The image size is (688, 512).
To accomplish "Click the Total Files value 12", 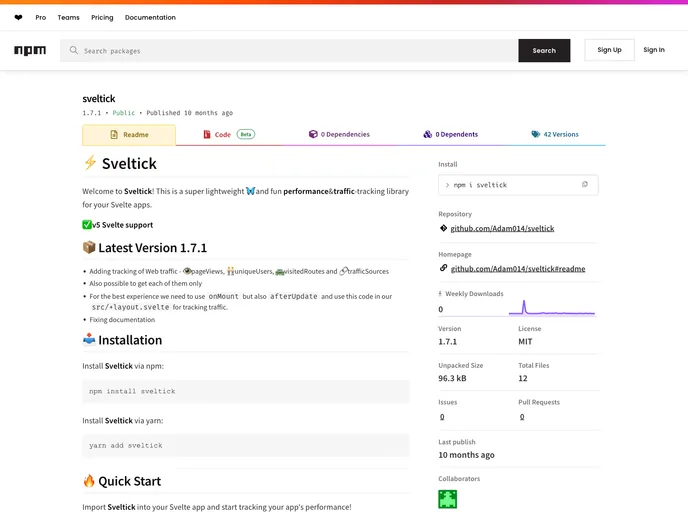I will [523, 378].
